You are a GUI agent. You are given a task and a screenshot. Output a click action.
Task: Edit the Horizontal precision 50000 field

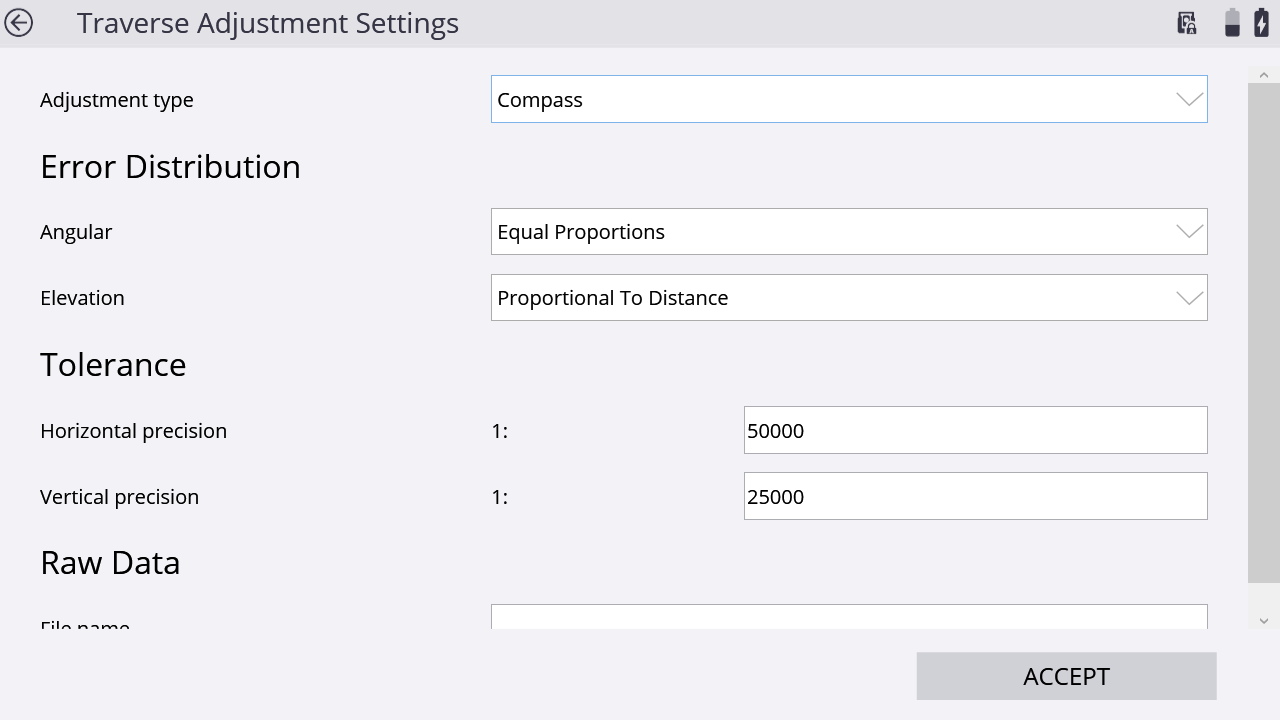pos(975,430)
